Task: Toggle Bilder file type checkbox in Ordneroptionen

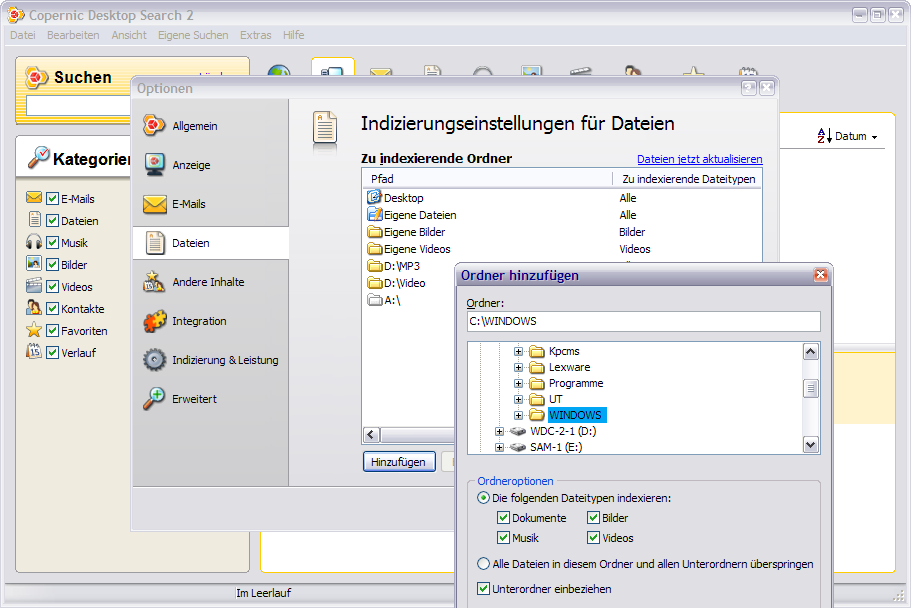Action: (593, 517)
